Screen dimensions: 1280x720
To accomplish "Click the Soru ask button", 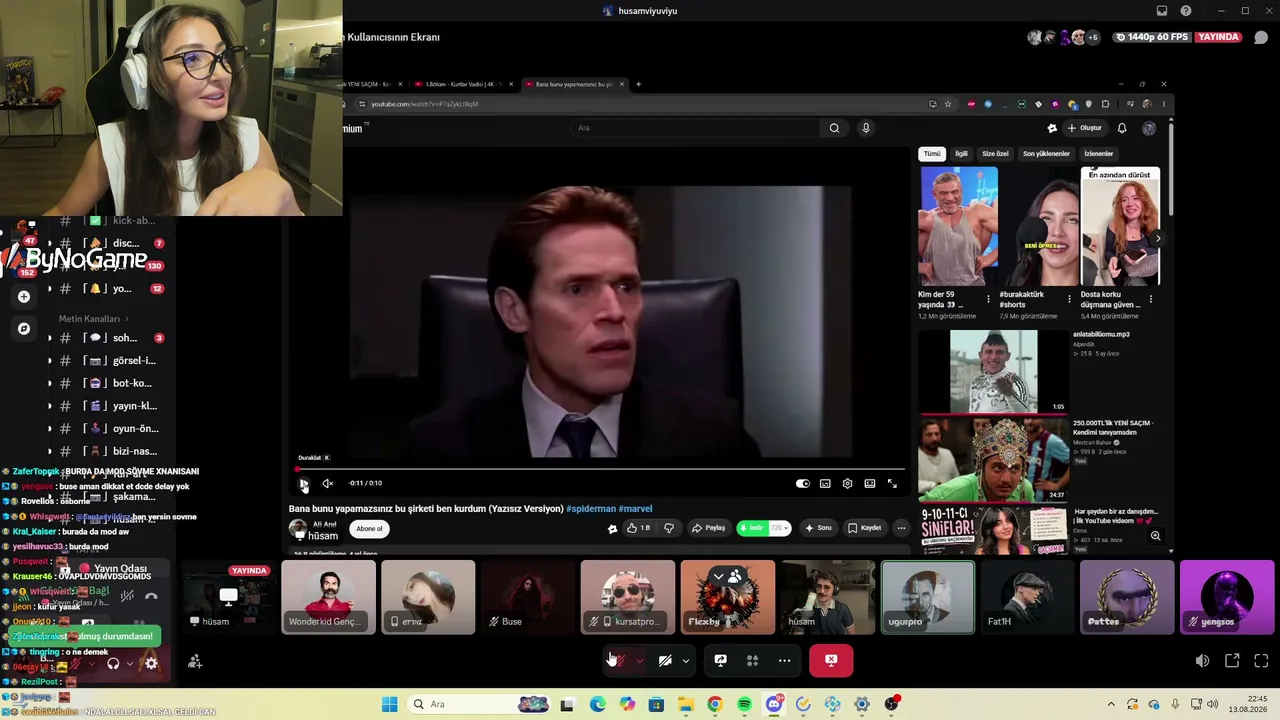I will [x=818, y=528].
